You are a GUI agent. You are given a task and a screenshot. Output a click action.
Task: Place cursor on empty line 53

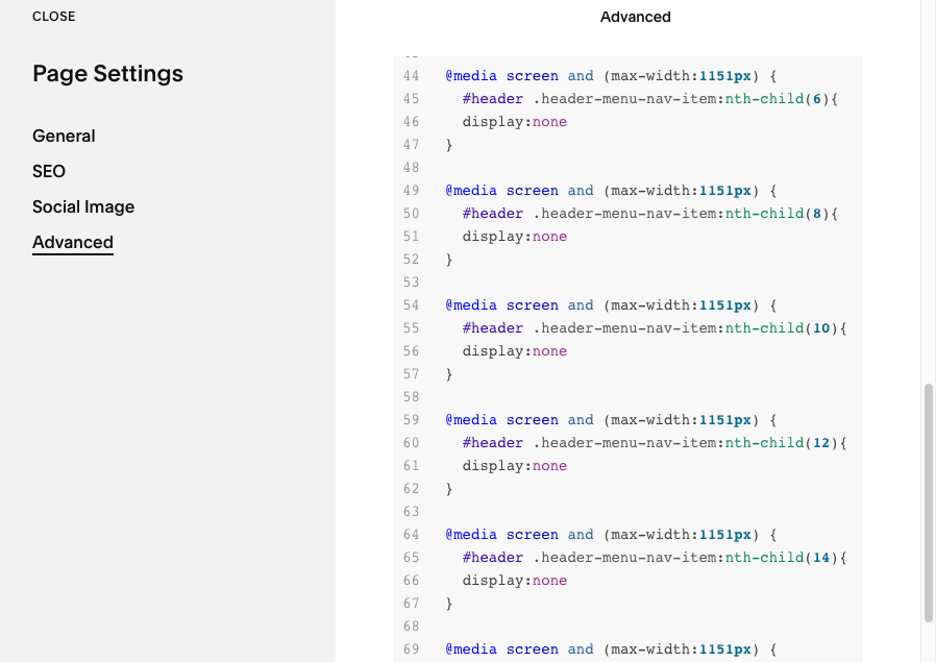pyautogui.click(x=600, y=283)
